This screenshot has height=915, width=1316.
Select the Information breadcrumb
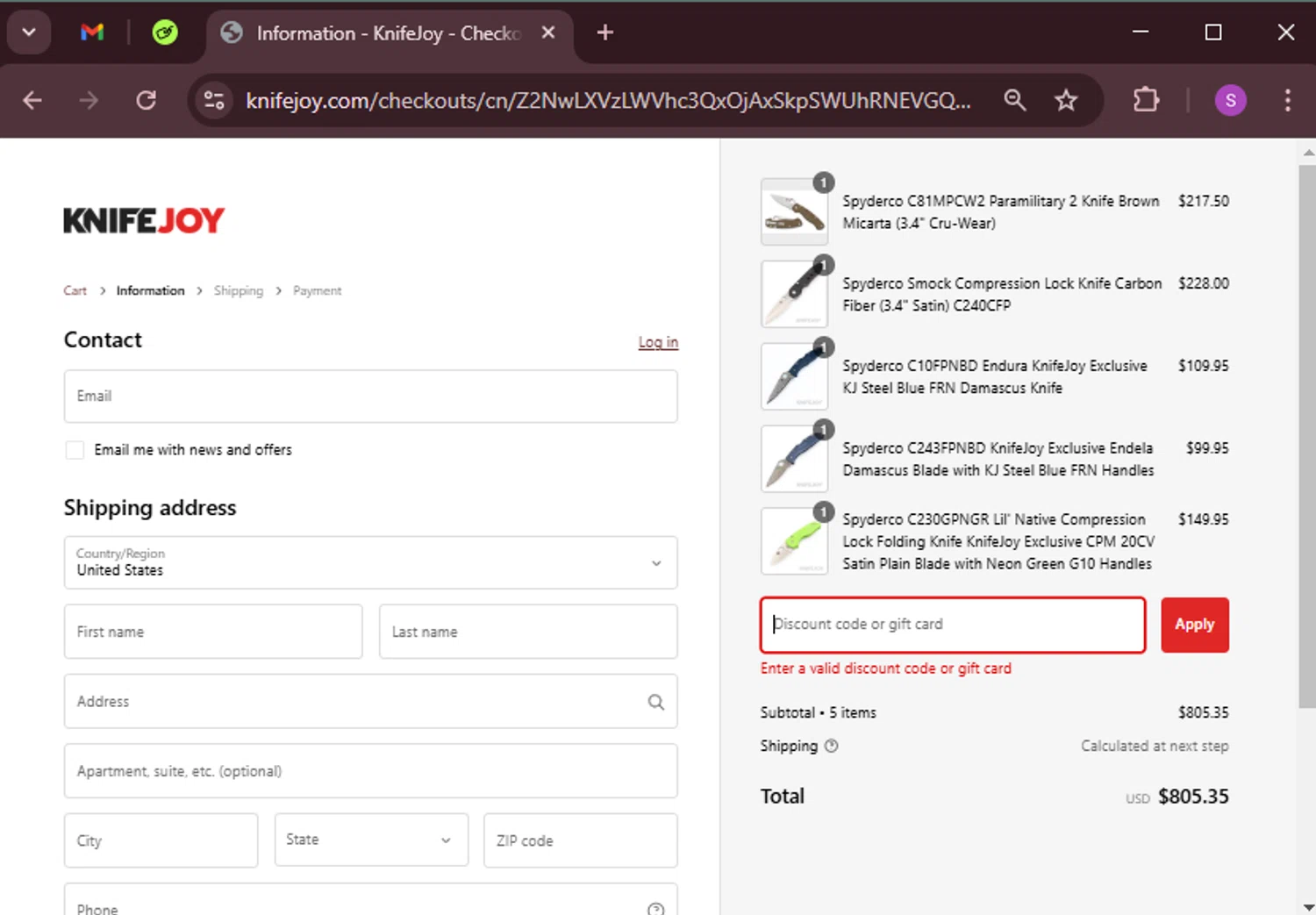click(x=150, y=290)
